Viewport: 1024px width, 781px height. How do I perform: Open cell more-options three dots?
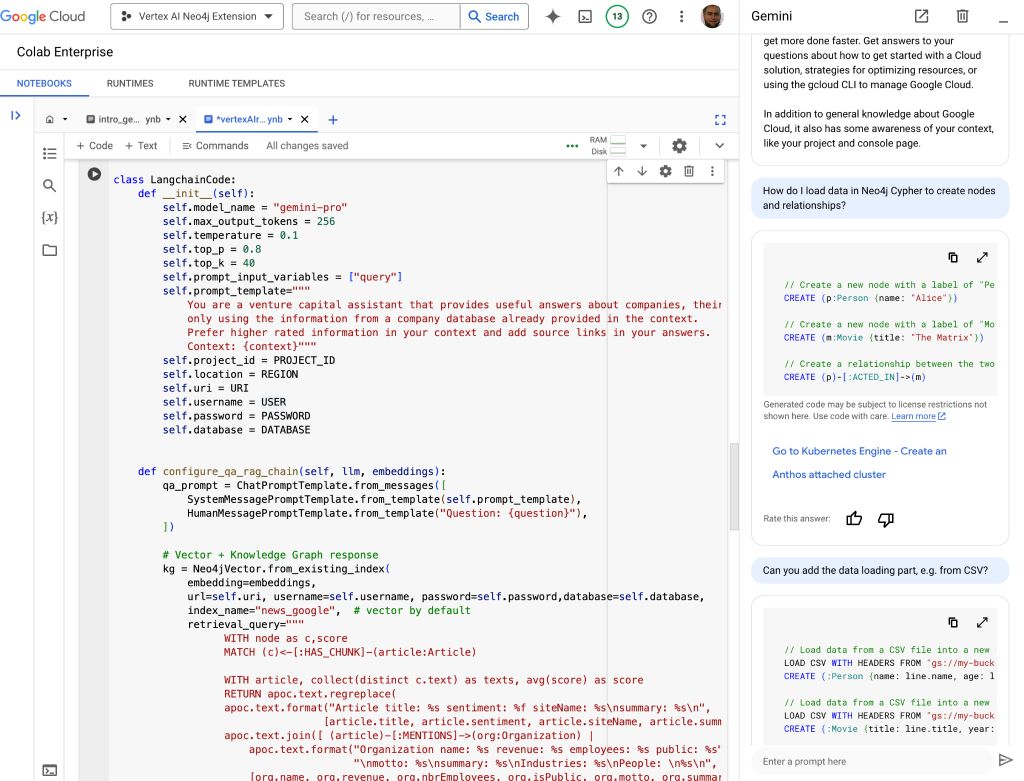coord(712,171)
